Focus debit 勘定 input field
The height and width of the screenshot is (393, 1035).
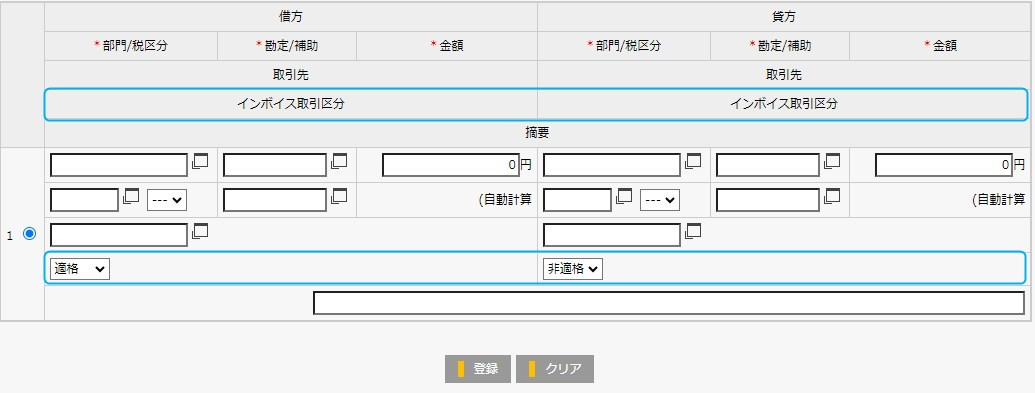pyautogui.click(x=275, y=165)
